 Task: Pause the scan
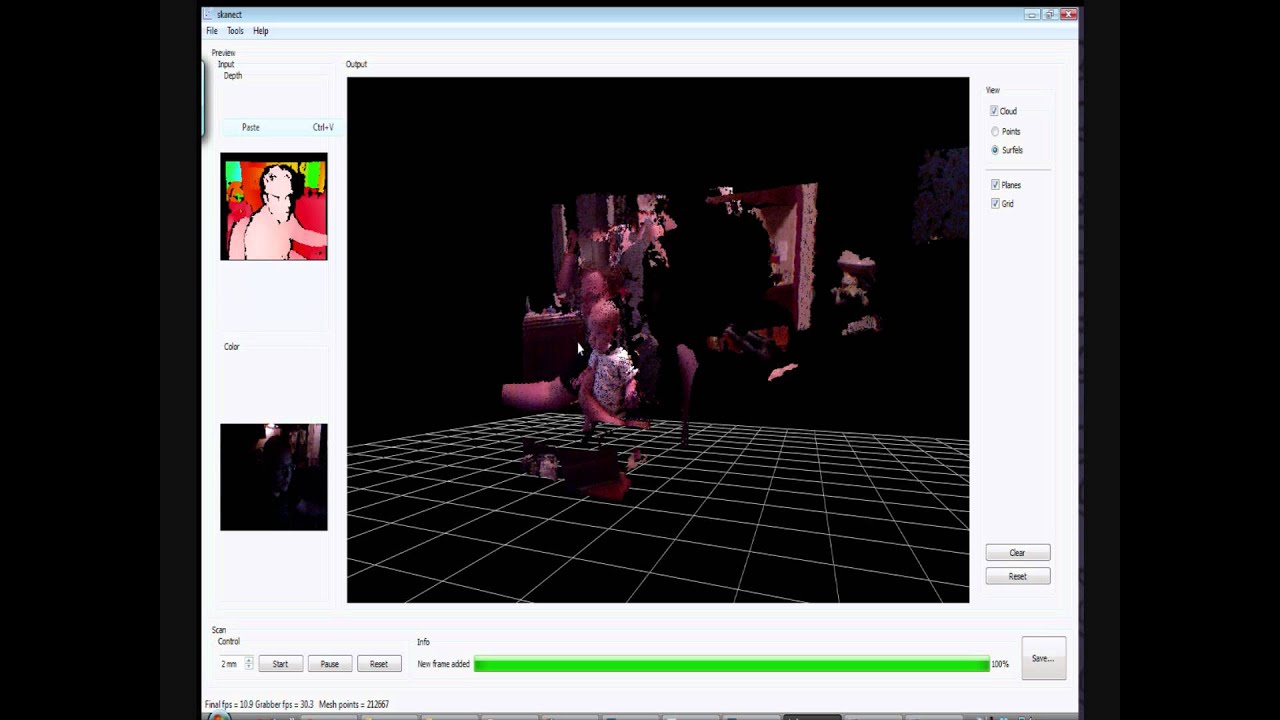pos(329,664)
